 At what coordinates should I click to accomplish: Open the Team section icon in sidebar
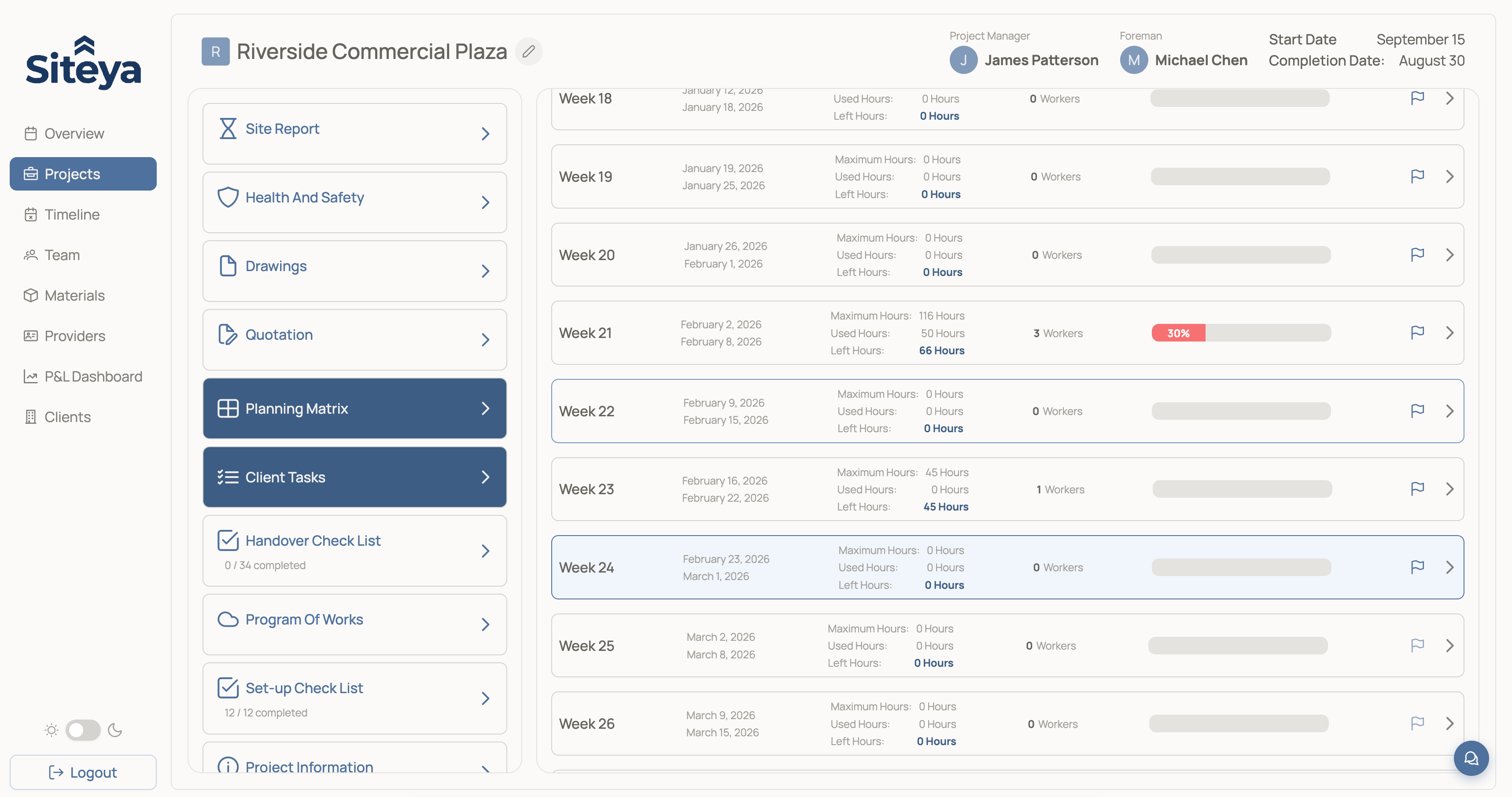coord(31,254)
